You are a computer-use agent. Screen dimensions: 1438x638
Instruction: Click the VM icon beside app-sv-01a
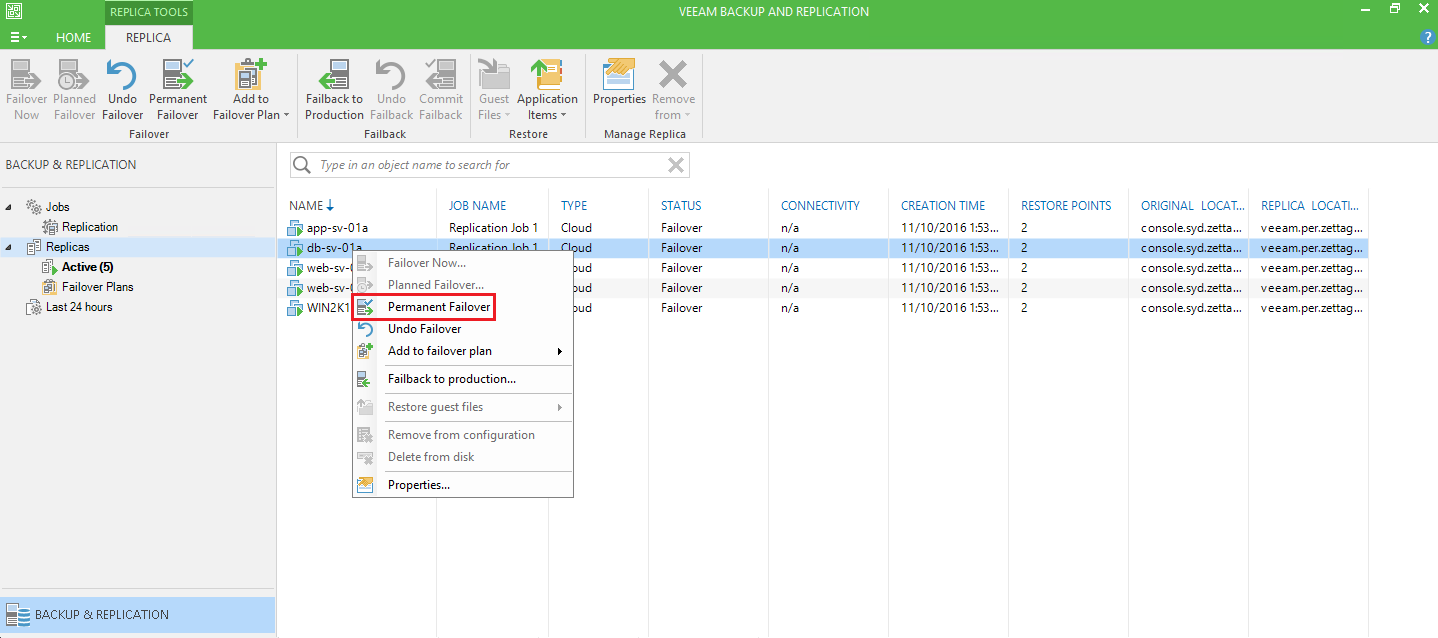tap(295, 228)
